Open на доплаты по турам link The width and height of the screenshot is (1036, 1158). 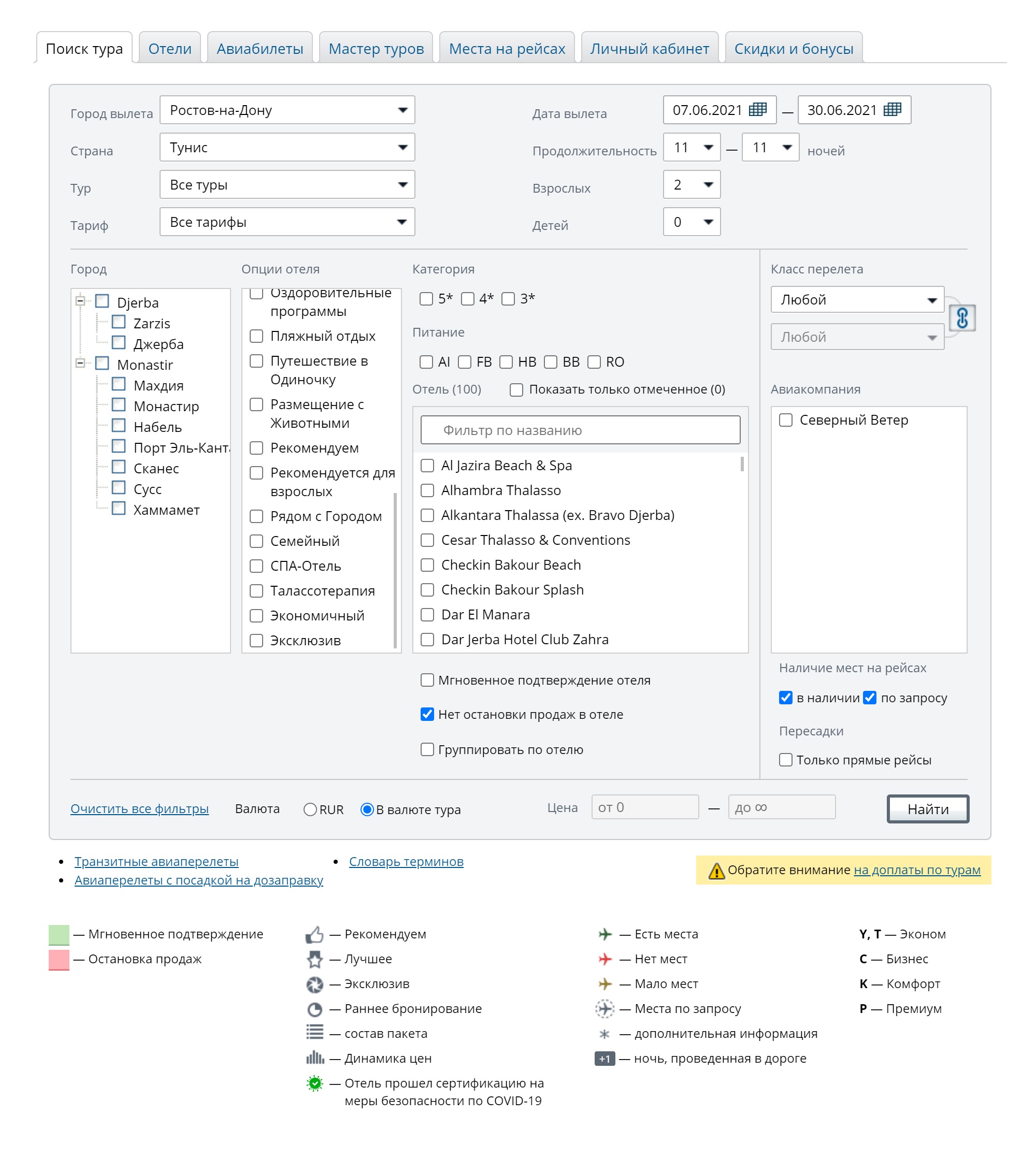tap(917, 870)
